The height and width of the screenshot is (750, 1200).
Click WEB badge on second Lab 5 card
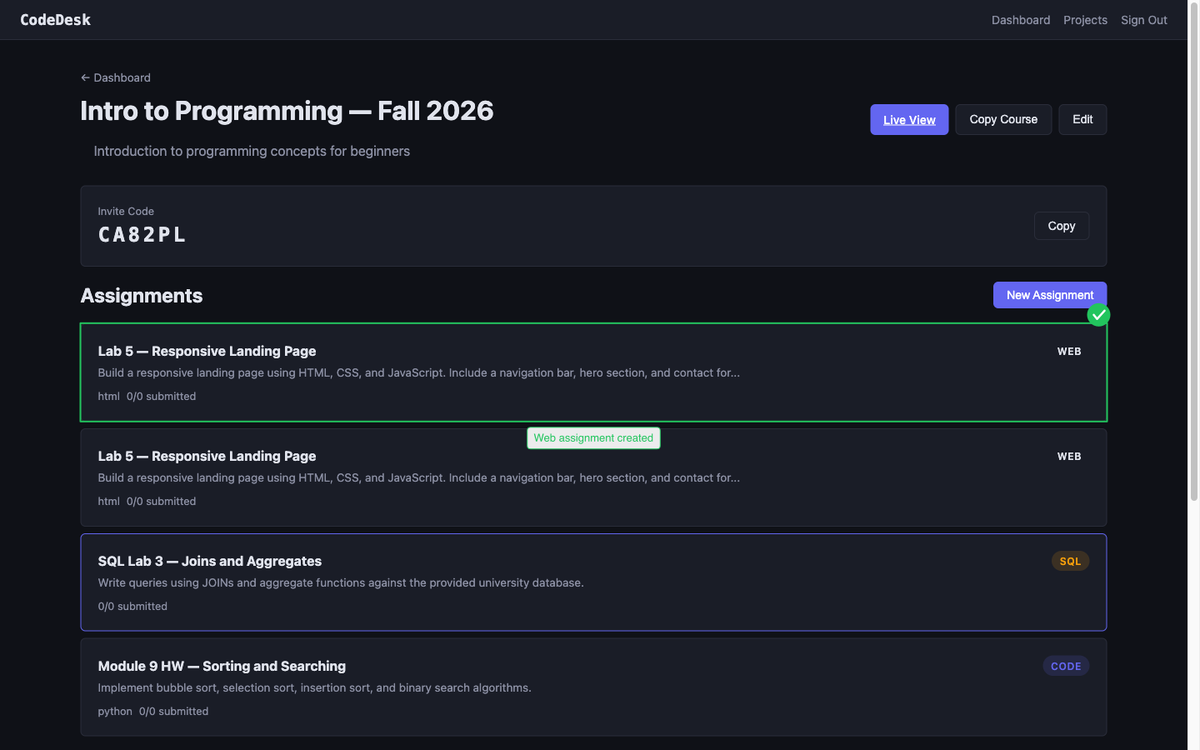[1069, 457]
